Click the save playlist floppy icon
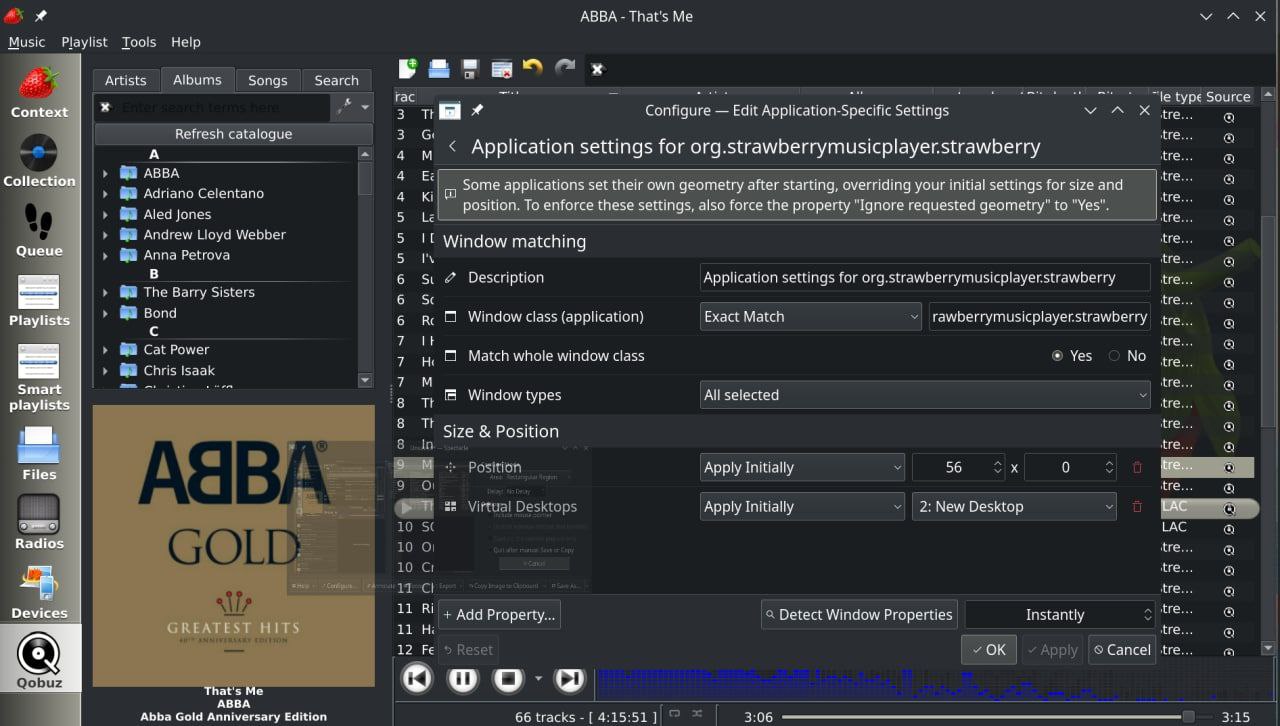 tap(470, 69)
